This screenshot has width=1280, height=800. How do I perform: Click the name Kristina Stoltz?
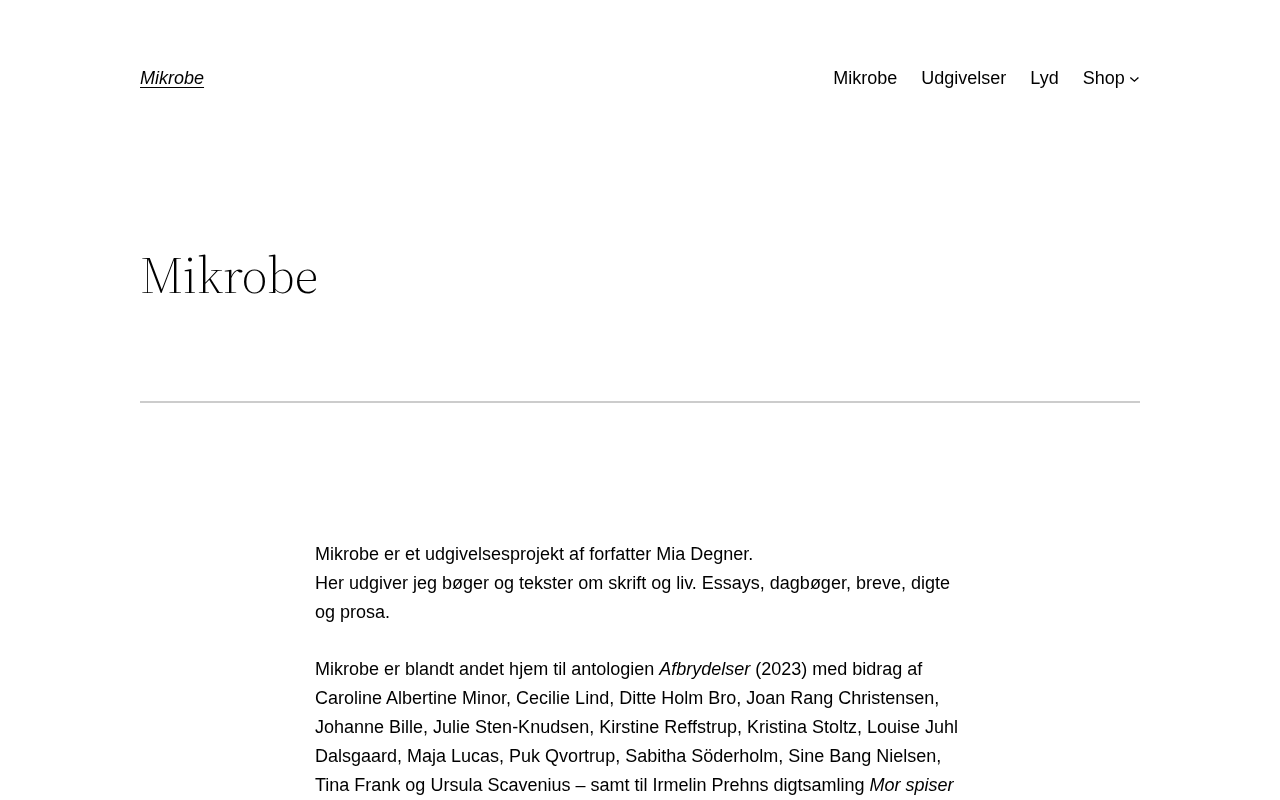802,727
